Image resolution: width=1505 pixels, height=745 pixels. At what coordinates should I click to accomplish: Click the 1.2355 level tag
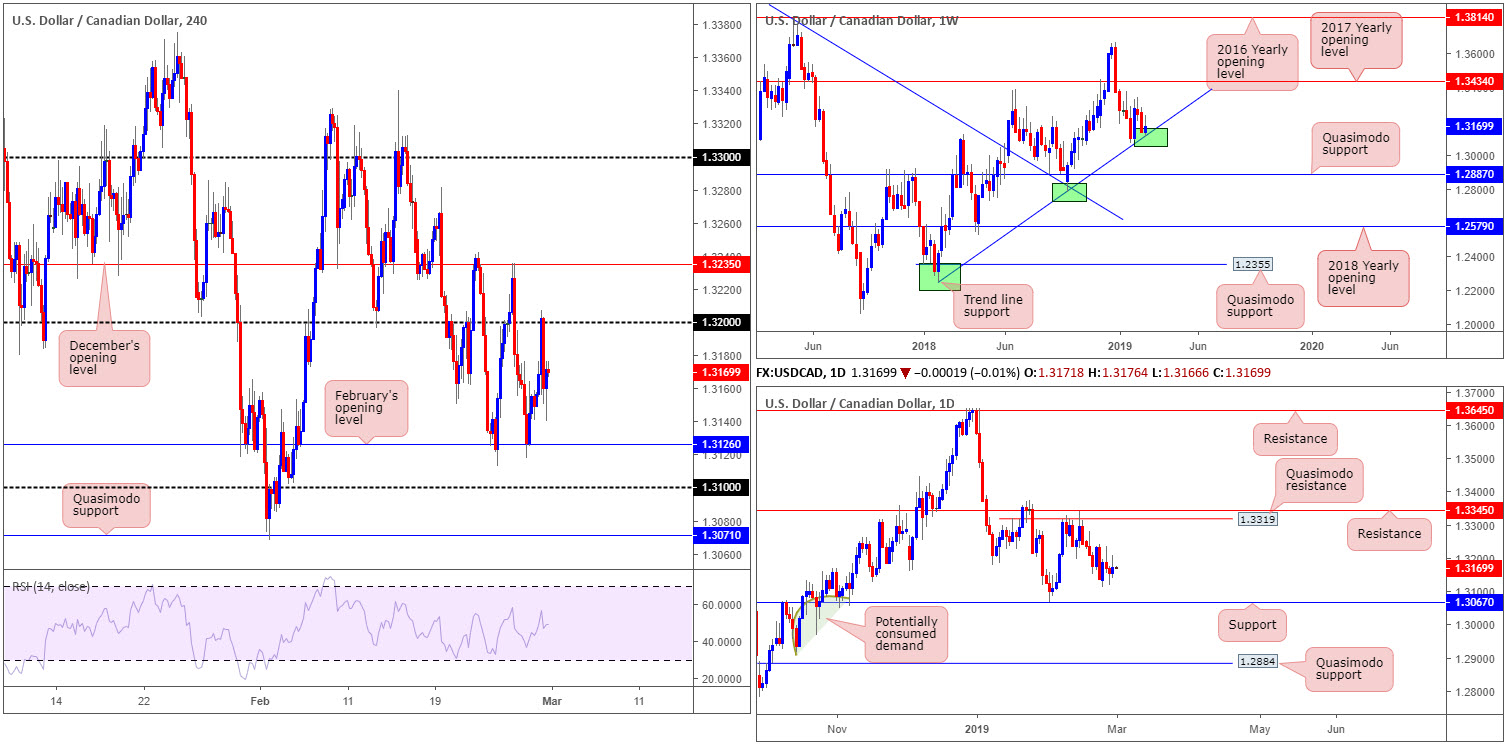[1253, 265]
